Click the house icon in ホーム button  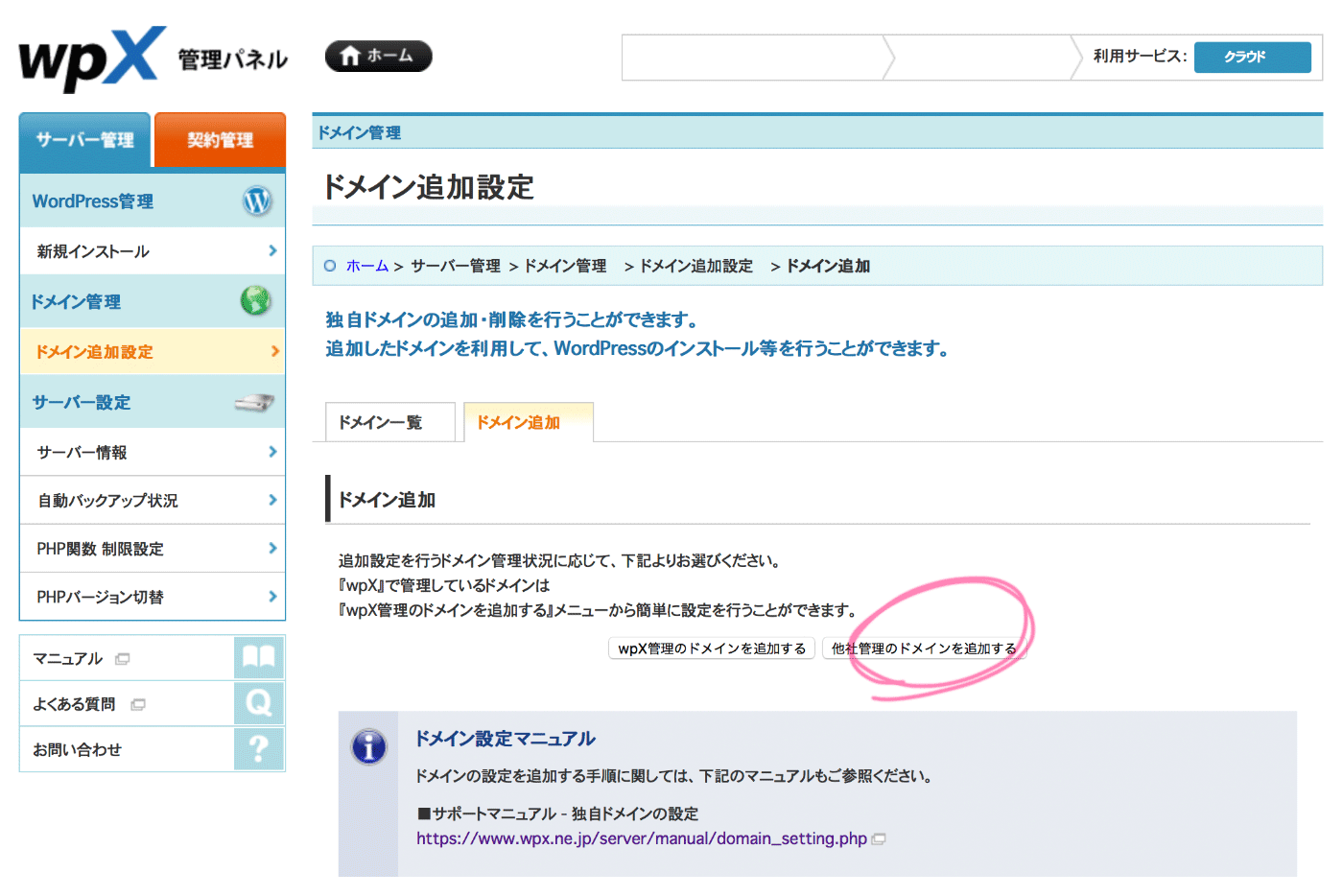pos(350,57)
